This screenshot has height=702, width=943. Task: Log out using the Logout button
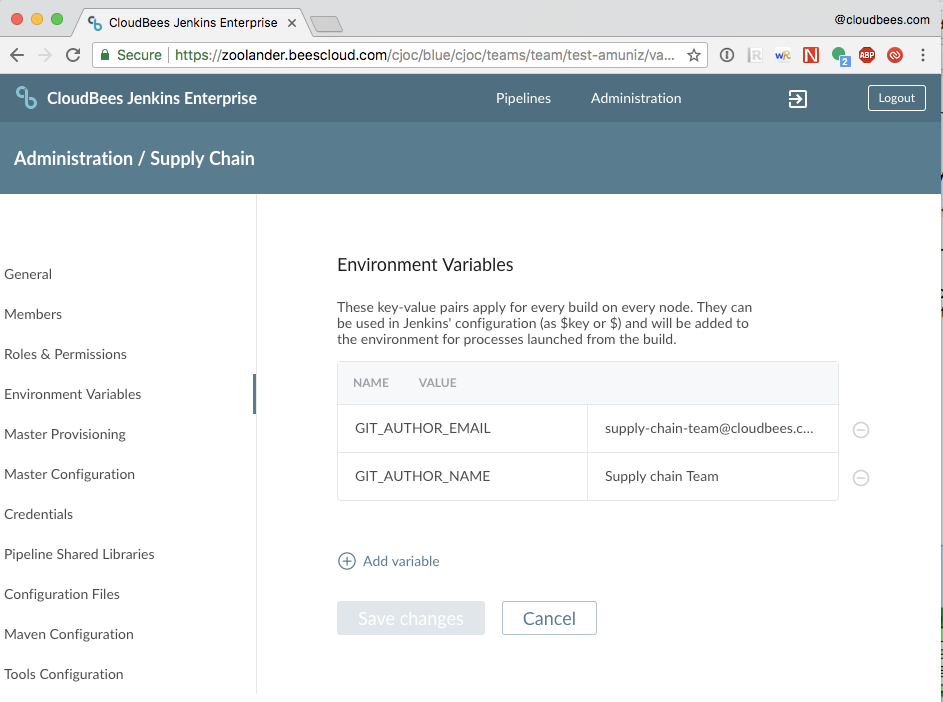896,98
